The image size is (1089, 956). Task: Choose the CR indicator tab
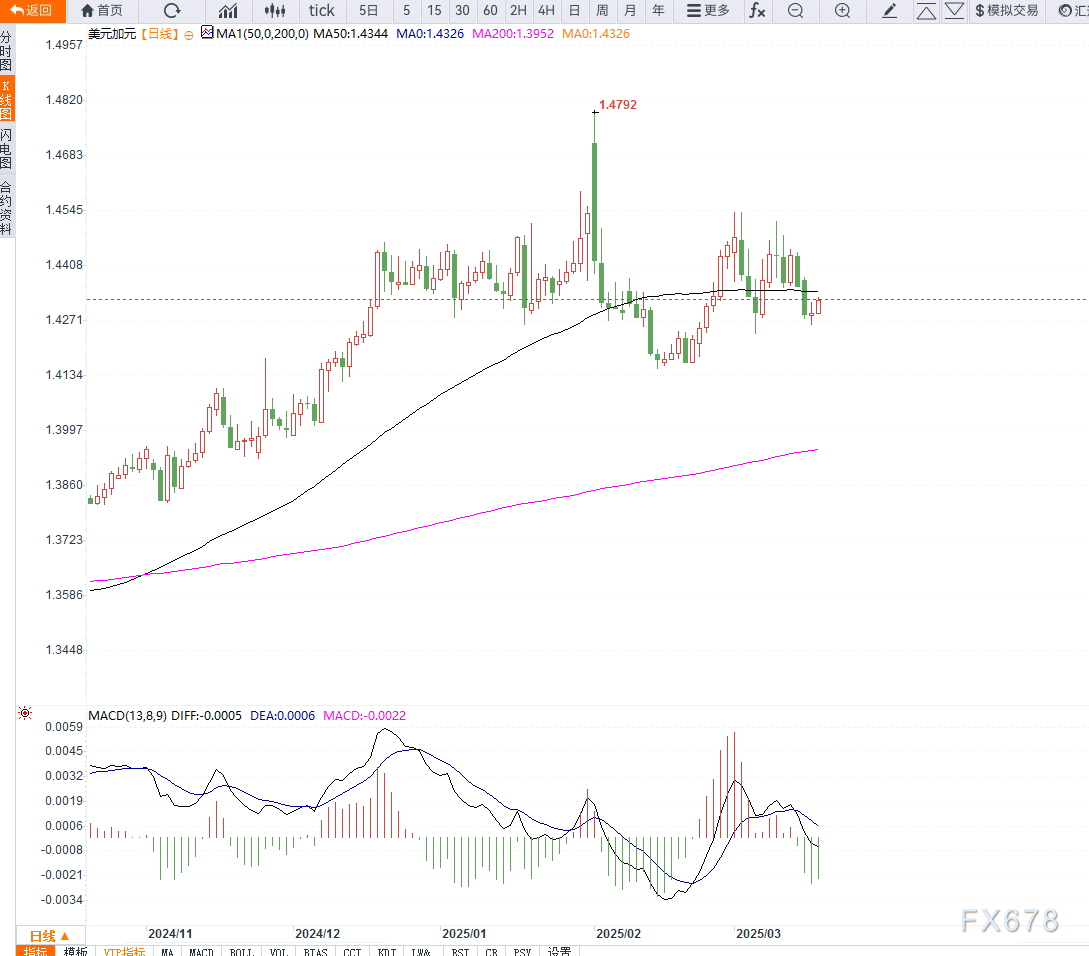pyautogui.click(x=492, y=951)
